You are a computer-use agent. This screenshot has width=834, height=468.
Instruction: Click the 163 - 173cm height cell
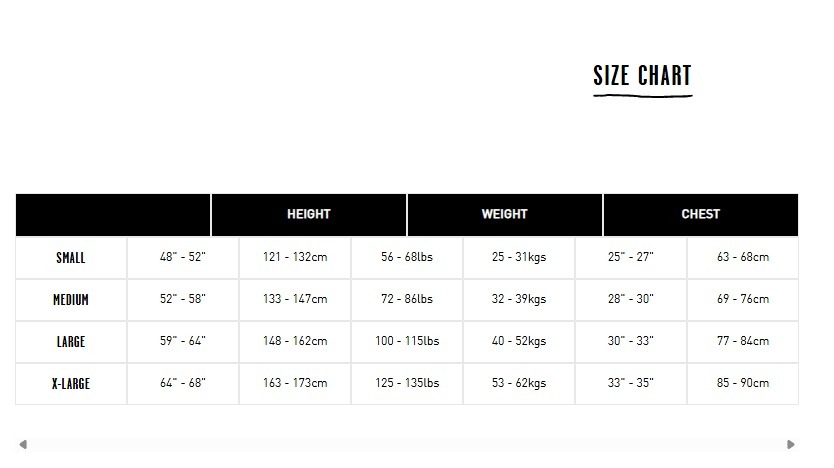click(295, 383)
